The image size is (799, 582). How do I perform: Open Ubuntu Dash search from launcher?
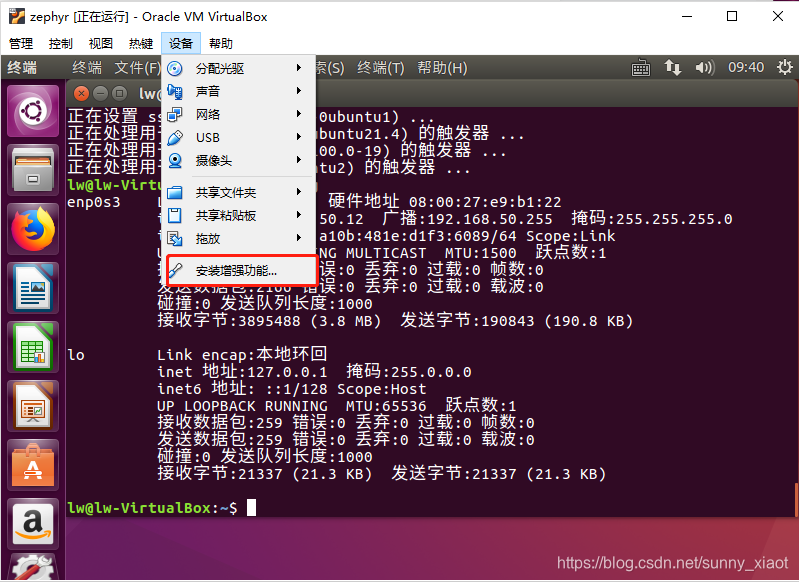(33, 111)
